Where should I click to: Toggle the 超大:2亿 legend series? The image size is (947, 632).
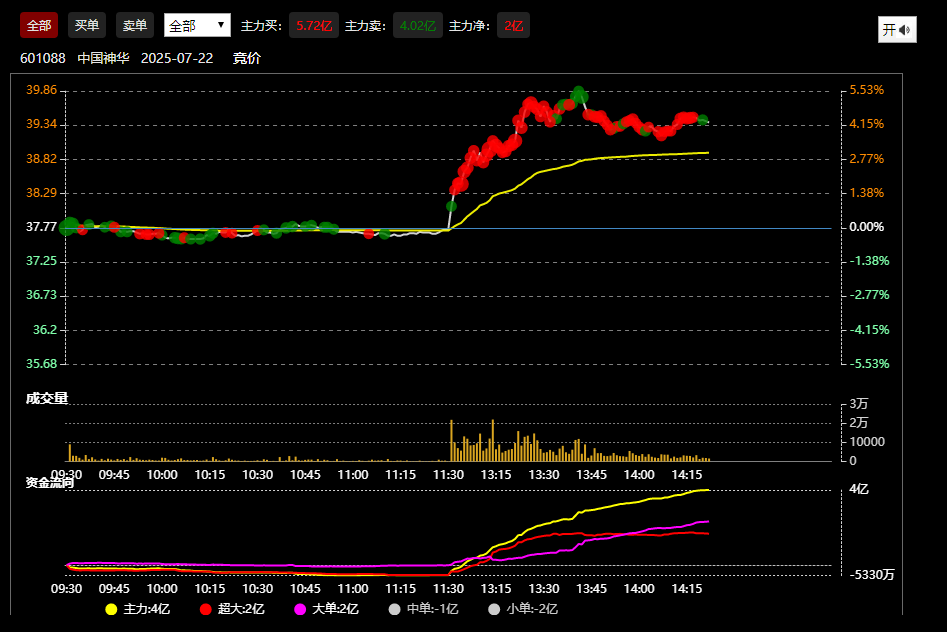(233, 609)
